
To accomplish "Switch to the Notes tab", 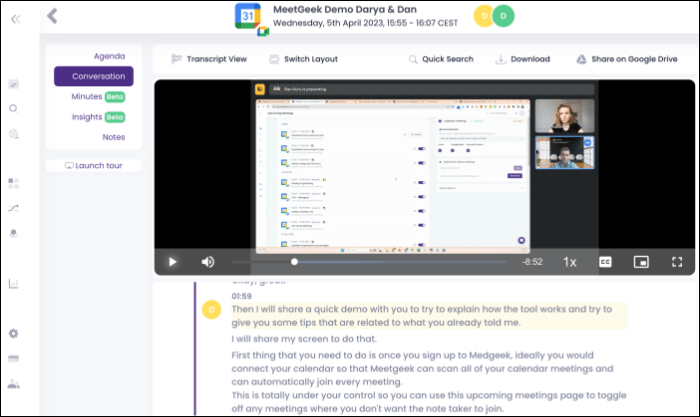I will pyautogui.click(x=113, y=137).
